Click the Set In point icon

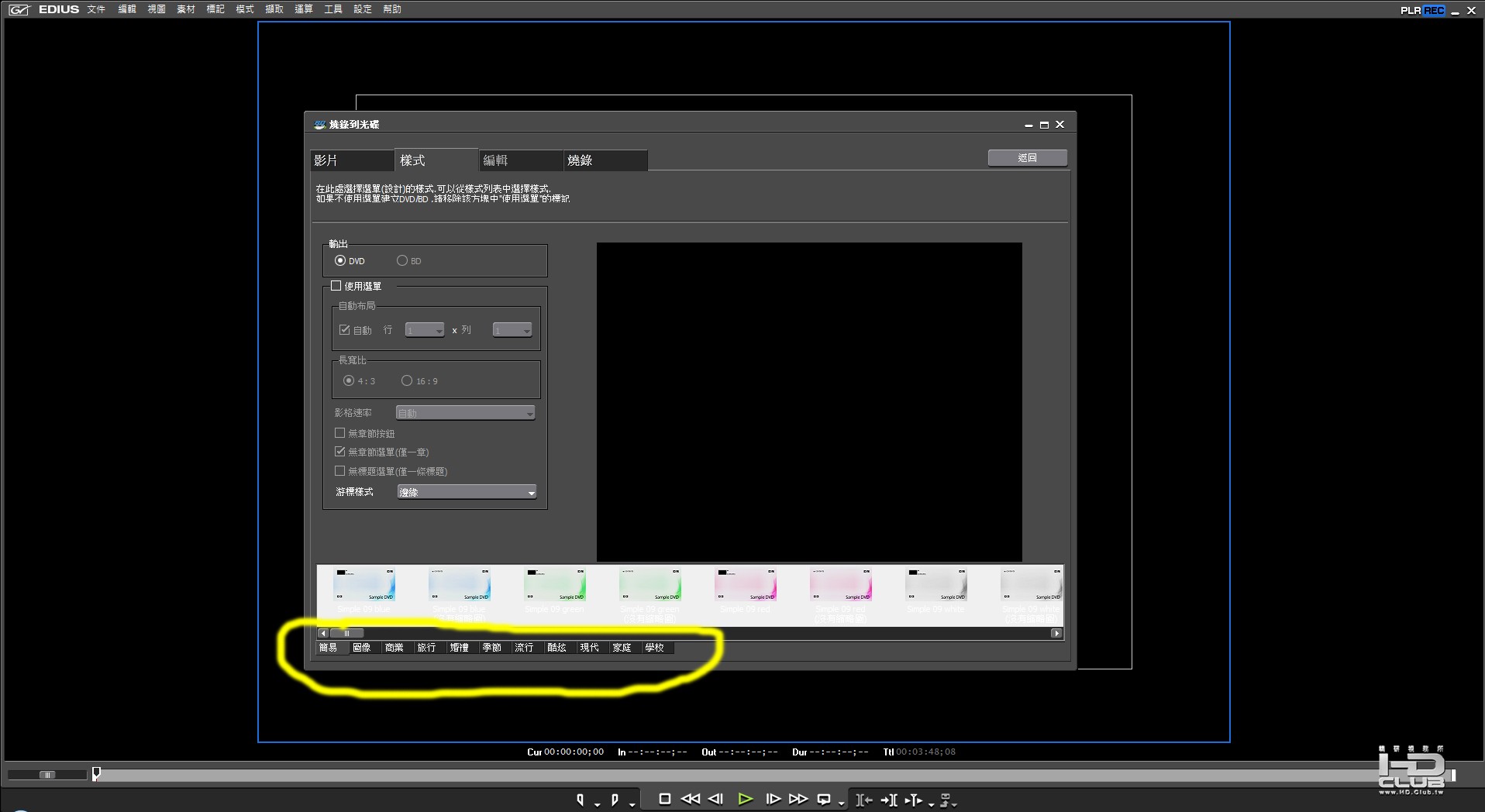coord(580,800)
